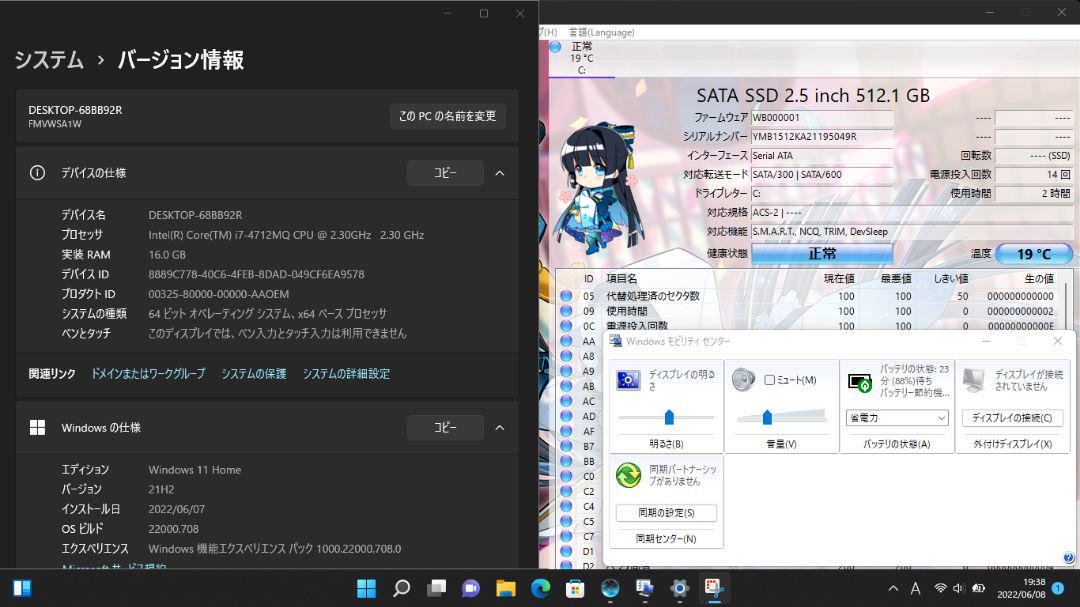
Task: Click the blue disk status orb above C:
Action: 555,47
